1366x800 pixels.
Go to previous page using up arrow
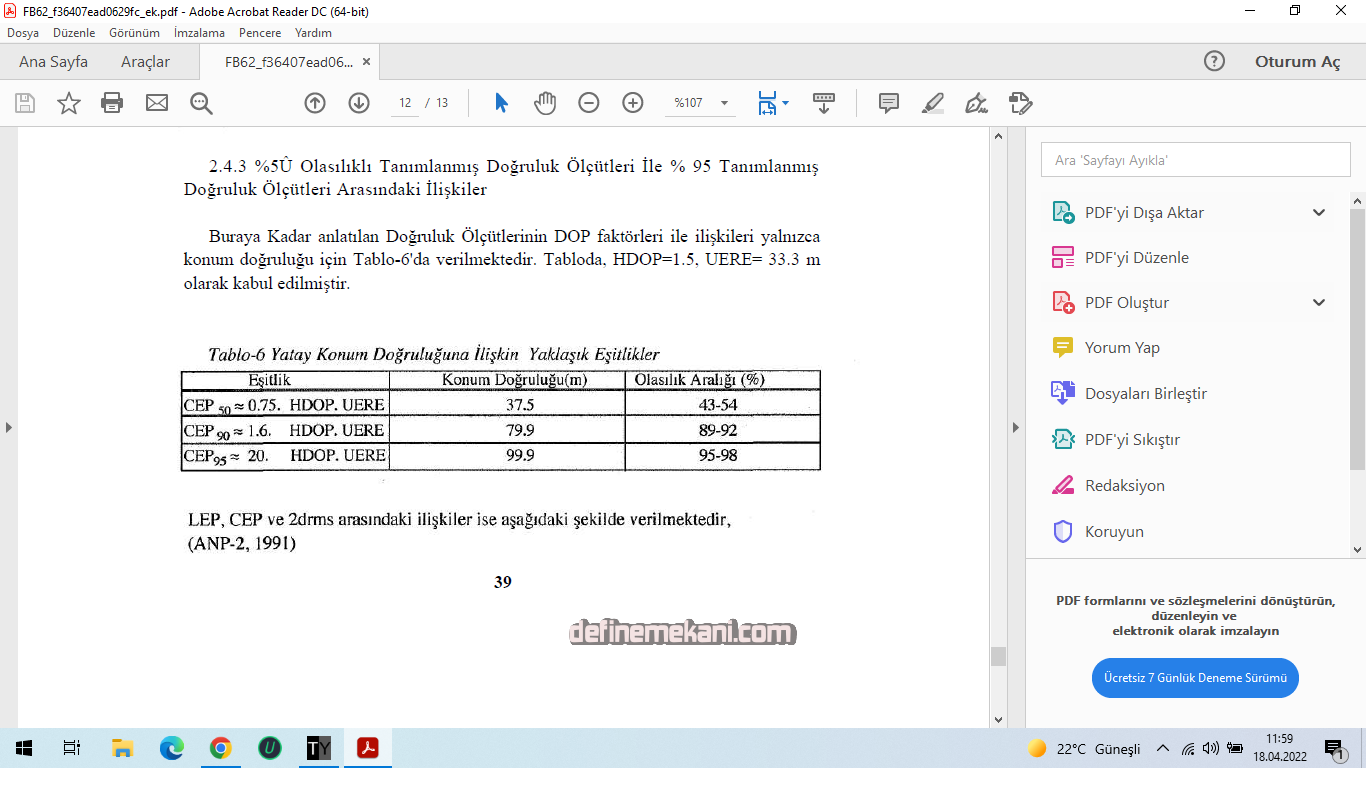point(315,103)
